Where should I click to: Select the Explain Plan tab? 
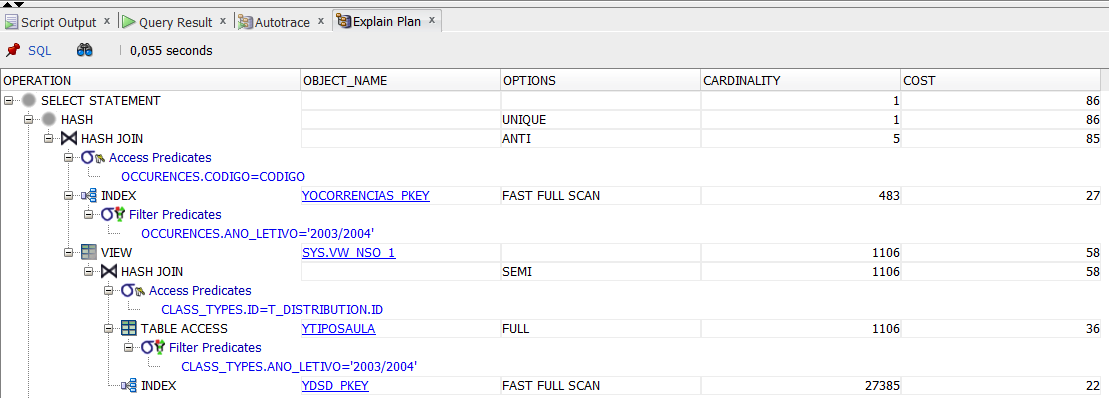[387, 22]
